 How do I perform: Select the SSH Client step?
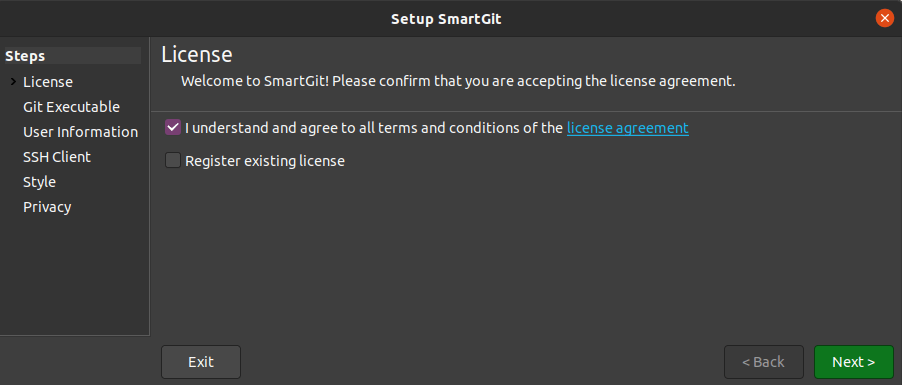pyautogui.click(x=57, y=157)
